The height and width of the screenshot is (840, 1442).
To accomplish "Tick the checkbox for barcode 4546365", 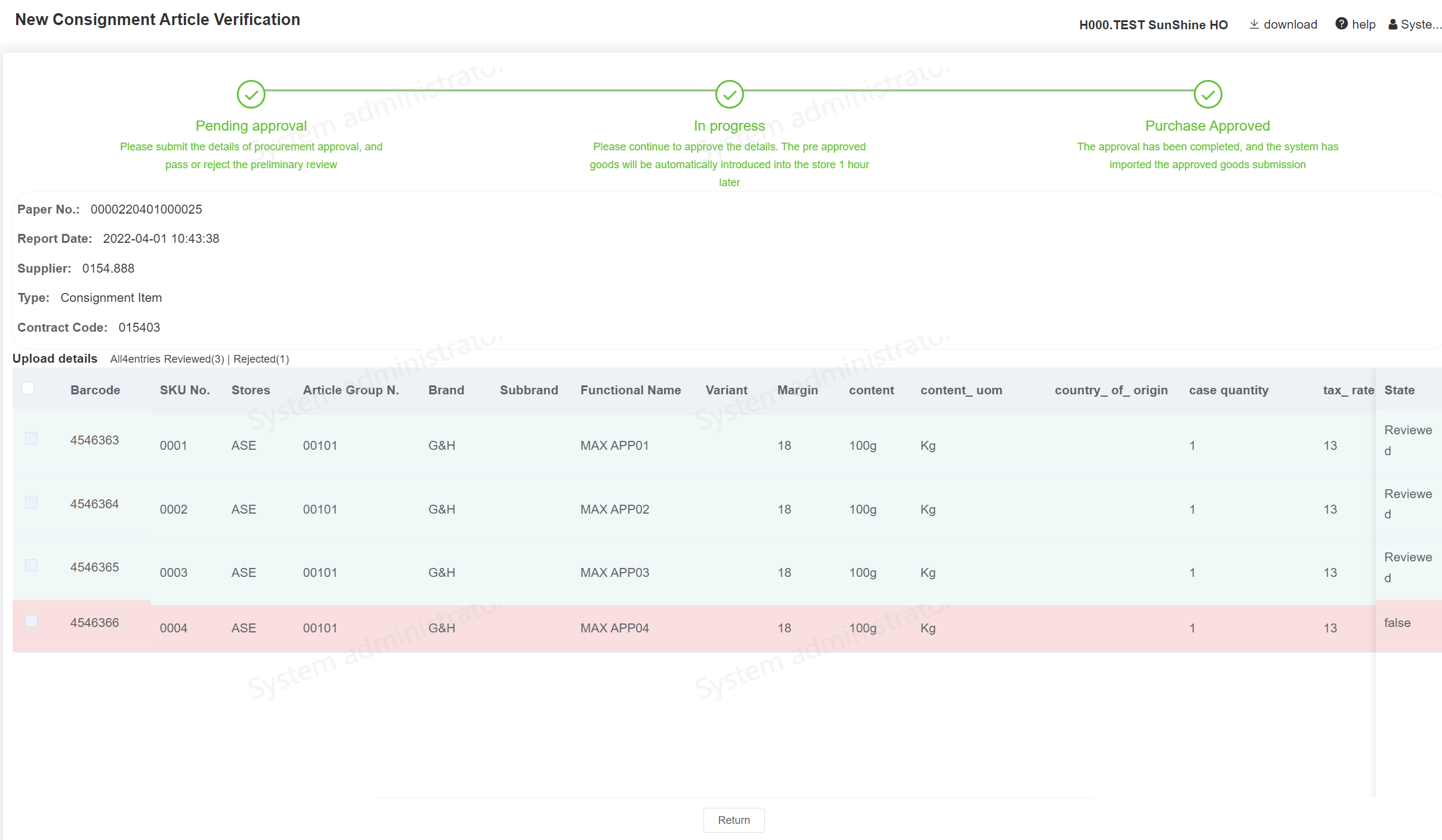I will coord(32,566).
